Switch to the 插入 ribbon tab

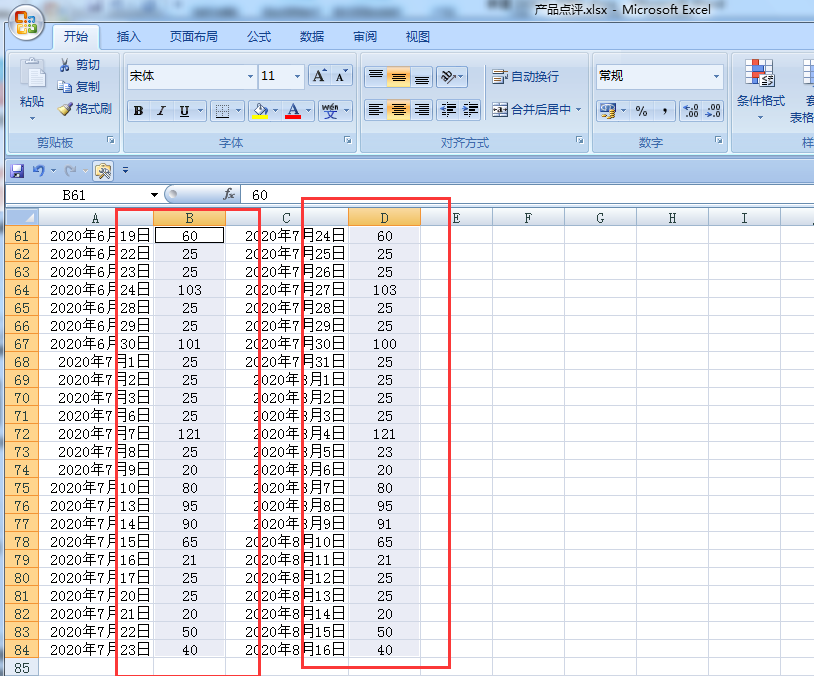pos(129,36)
